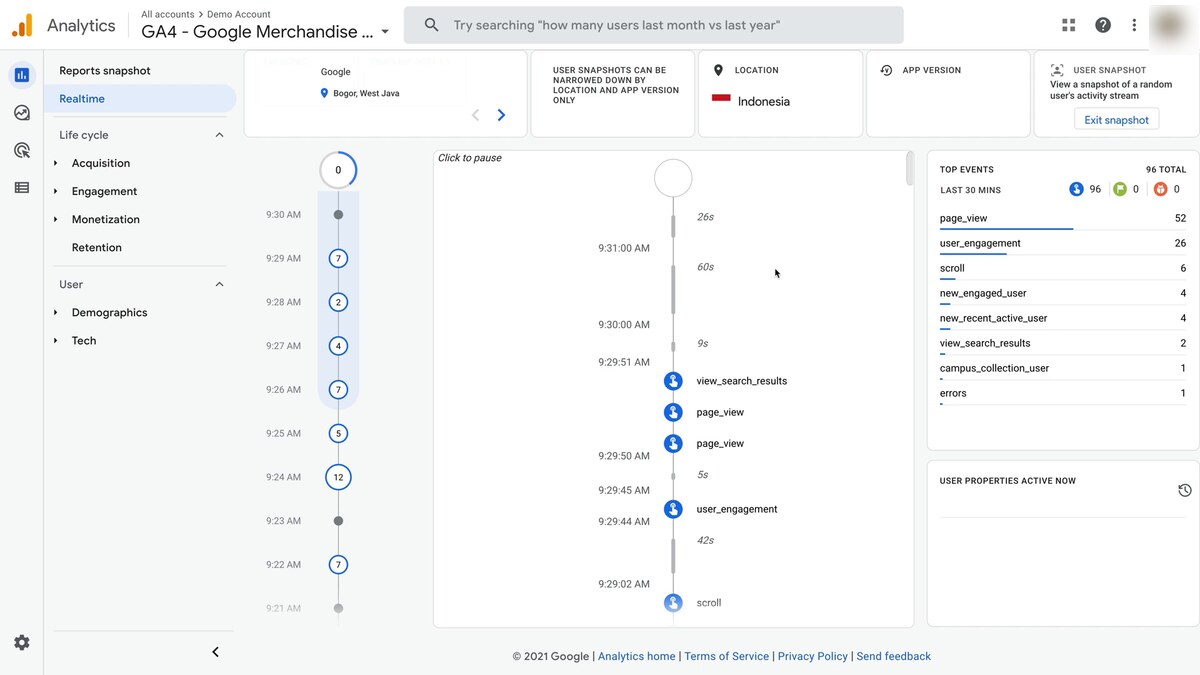
Task: Select the 9:24 AM marker showing 12
Action: point(338,477)
